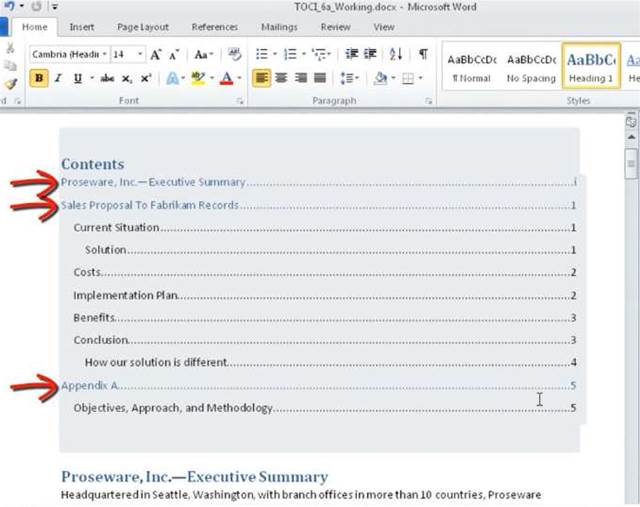640x507 pixels.
Task: Open Change Case dropdown
Action: (204, 54)
